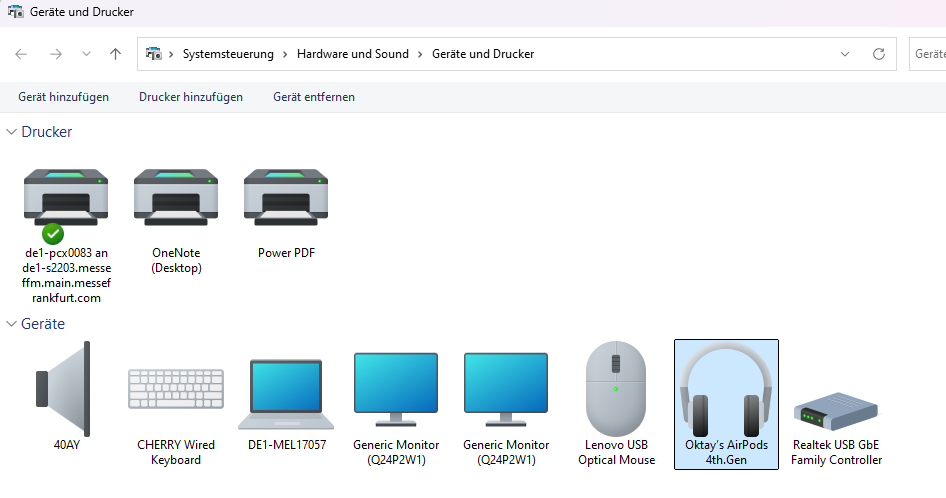
Task: Collapse the Geräte section
Action: tap(11, 324)
